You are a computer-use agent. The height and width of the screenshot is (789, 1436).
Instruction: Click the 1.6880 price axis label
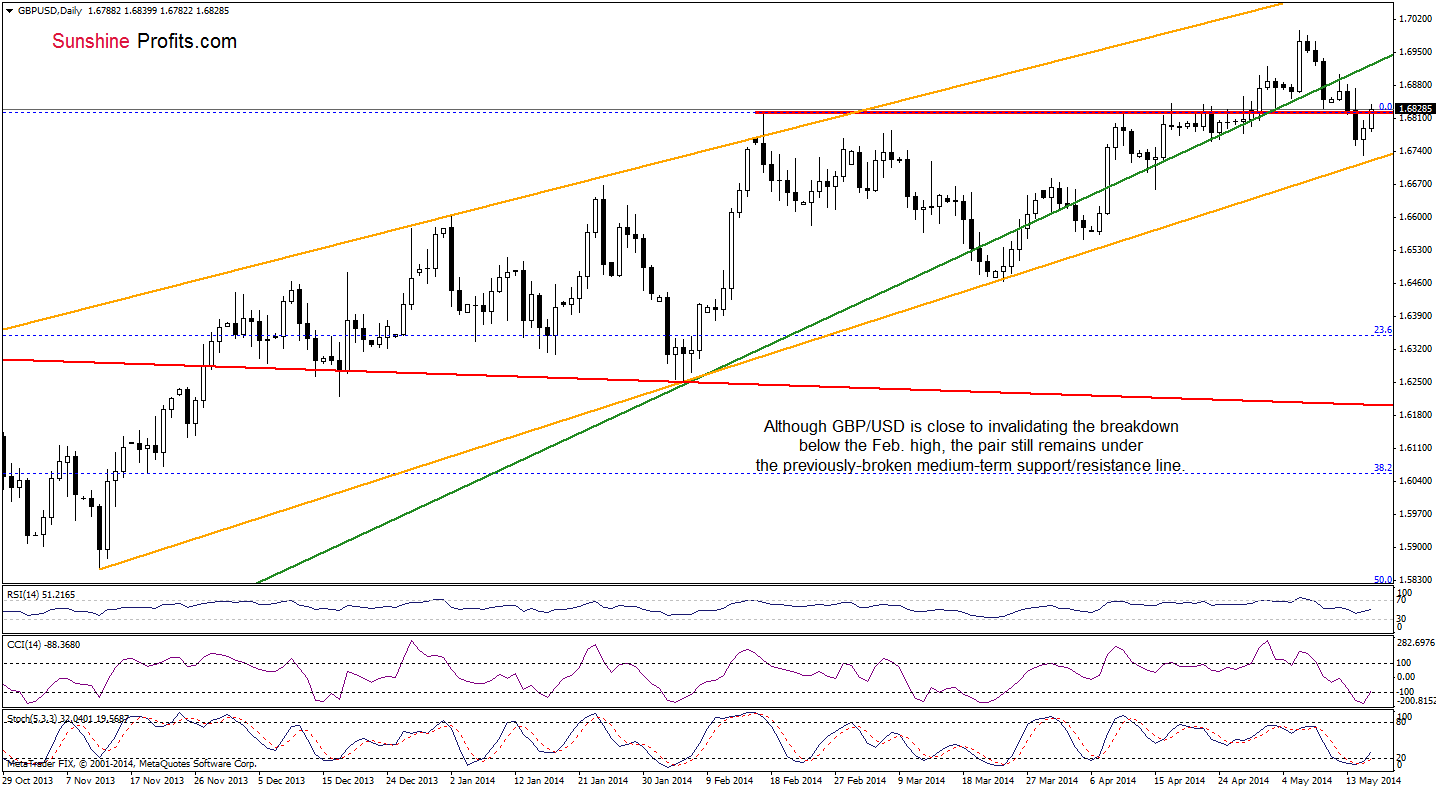point(1416,85)
